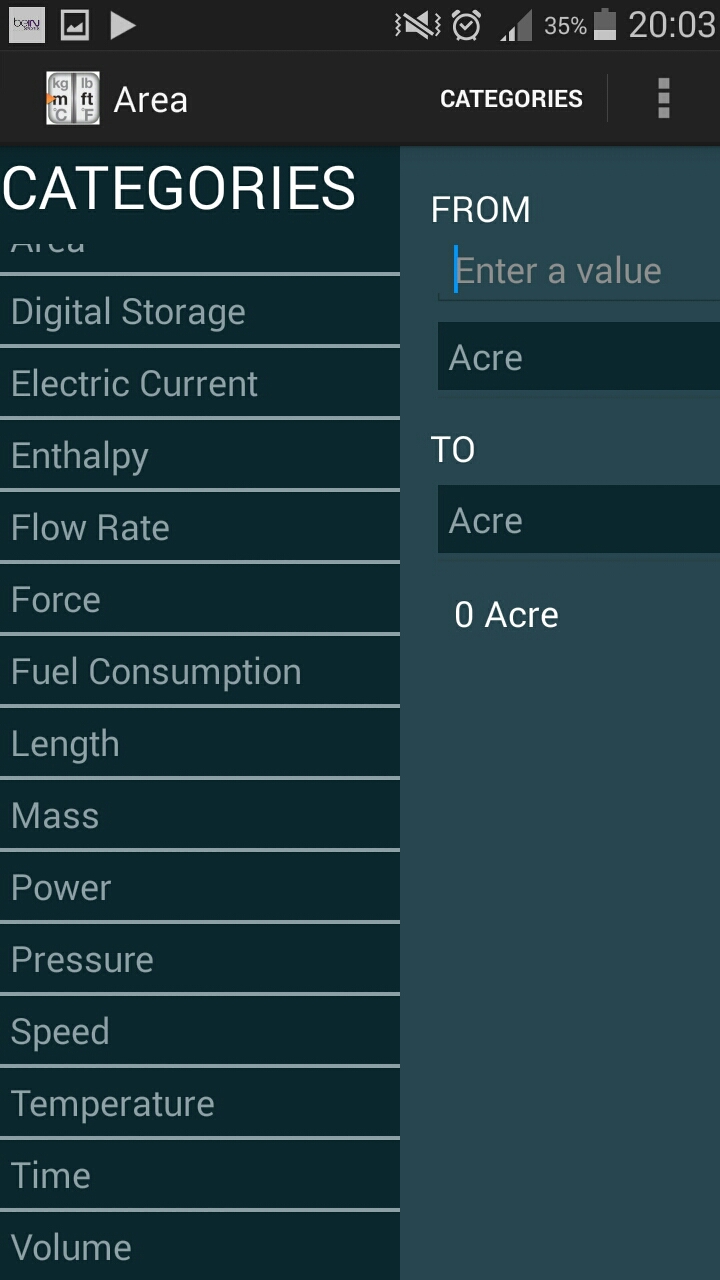The image size is (720, 1280).
Task: Open CATEGORIES from the action bar
Action: (x=511, y=98)
